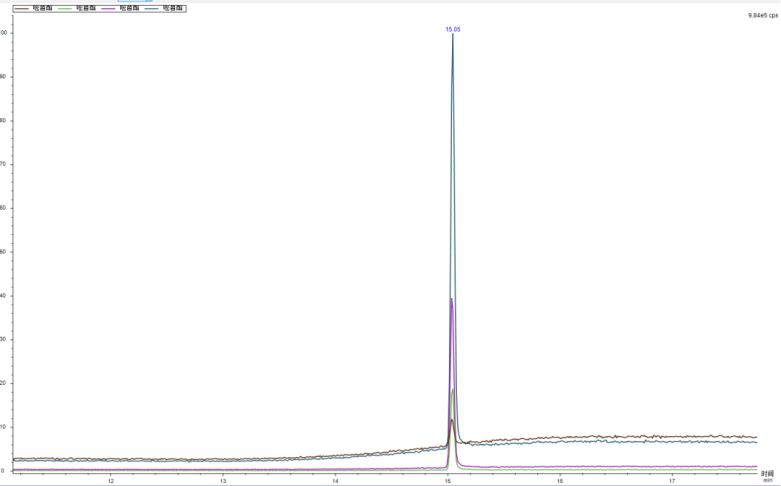The height and width of the screenshot is (486, 781).
Task: Click the time axis title above min
Action: (767, 473)
